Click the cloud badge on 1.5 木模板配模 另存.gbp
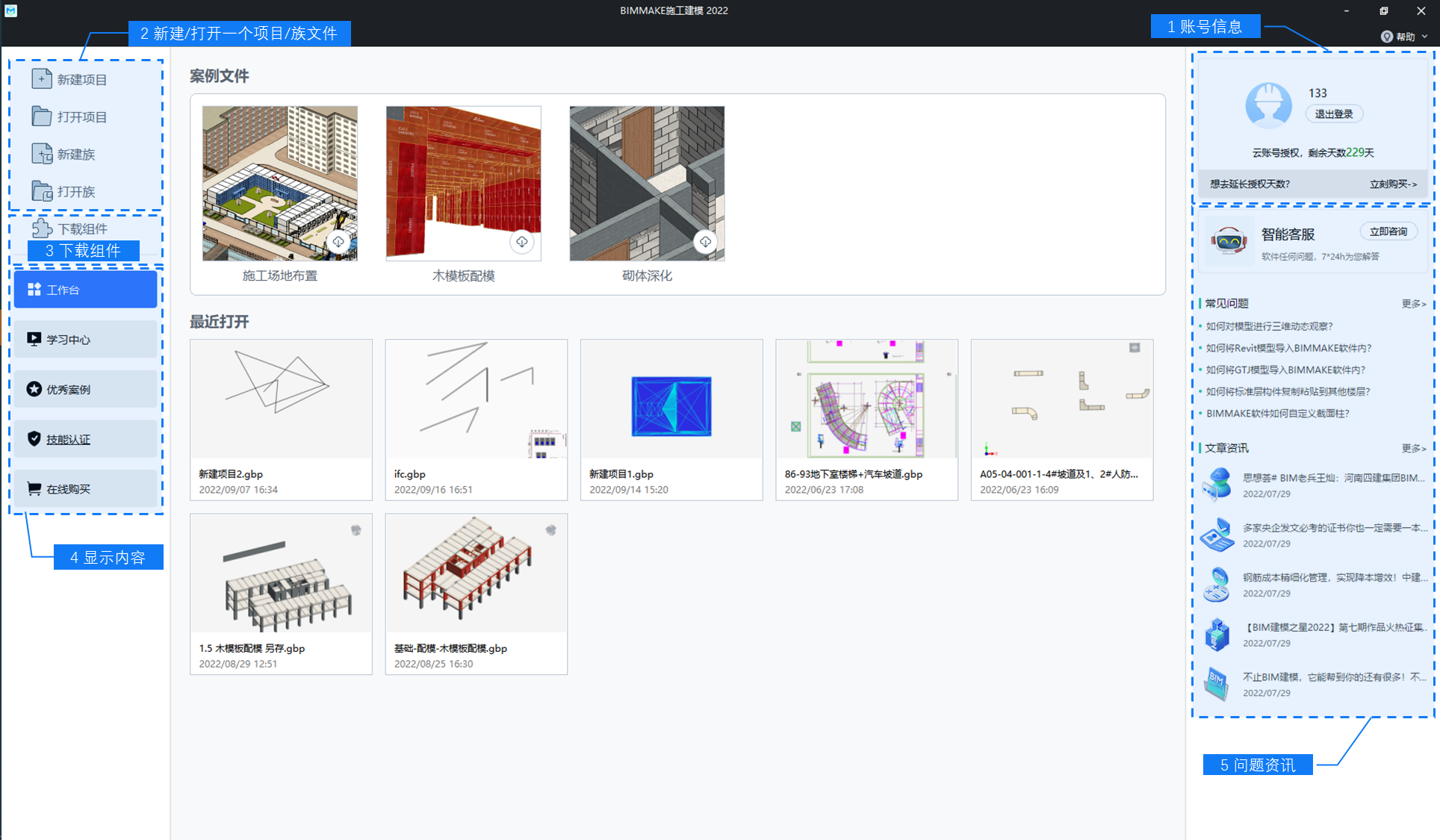1440x840 pixels. click(x=356, y=530)
